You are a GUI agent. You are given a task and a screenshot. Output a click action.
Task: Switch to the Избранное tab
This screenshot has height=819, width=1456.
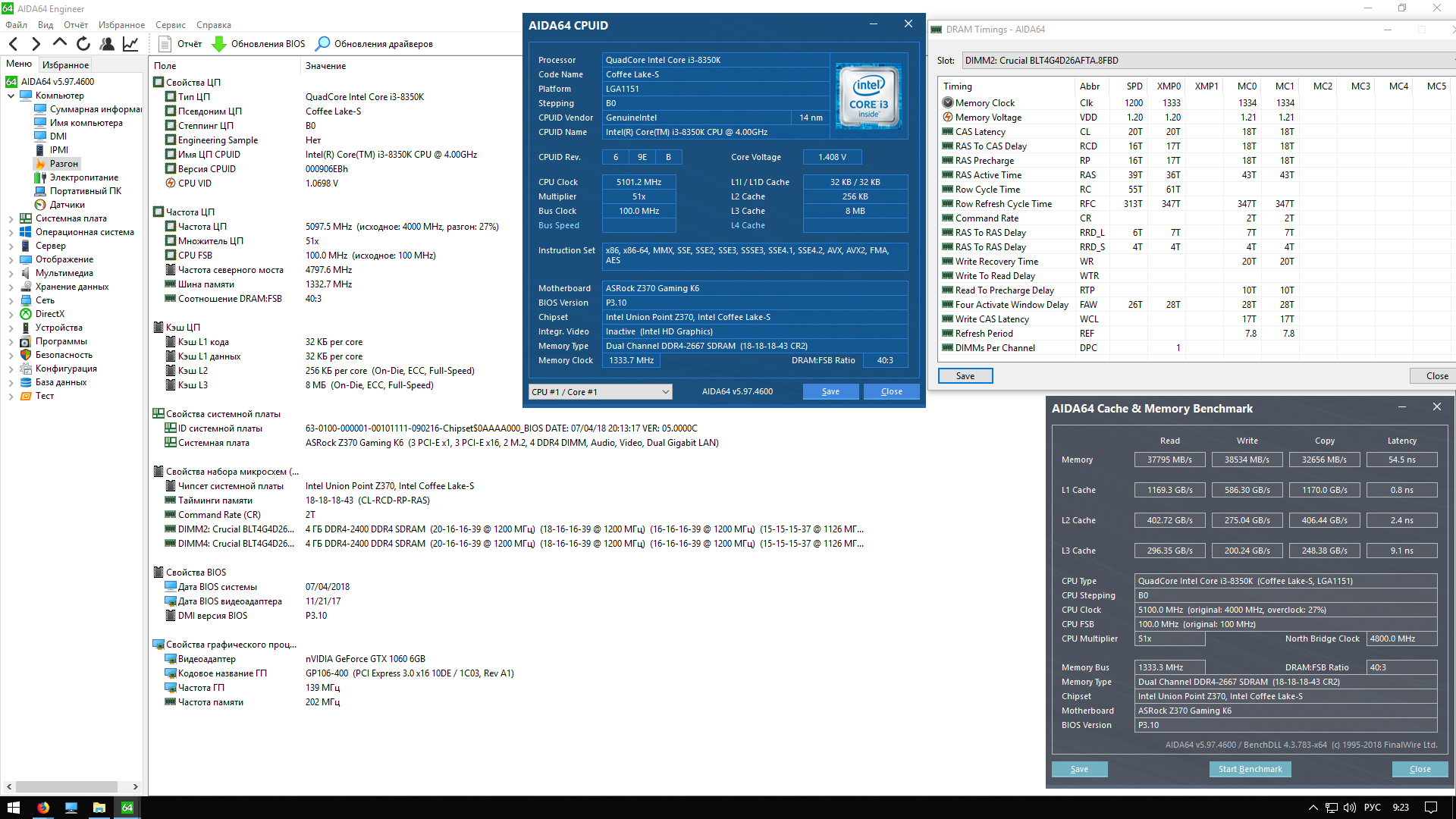coord(66,65)
